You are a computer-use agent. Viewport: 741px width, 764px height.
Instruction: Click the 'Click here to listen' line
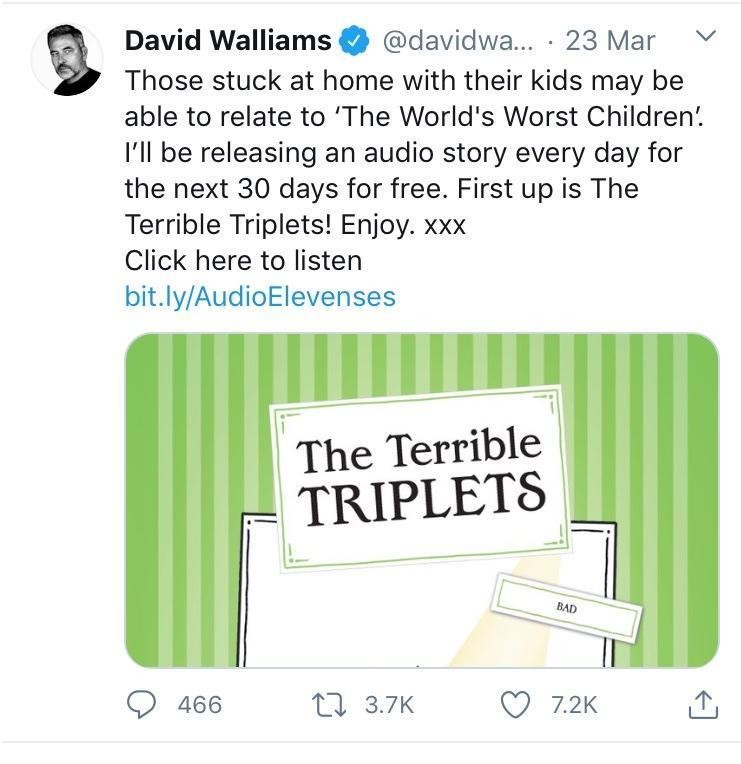[243, 261]
